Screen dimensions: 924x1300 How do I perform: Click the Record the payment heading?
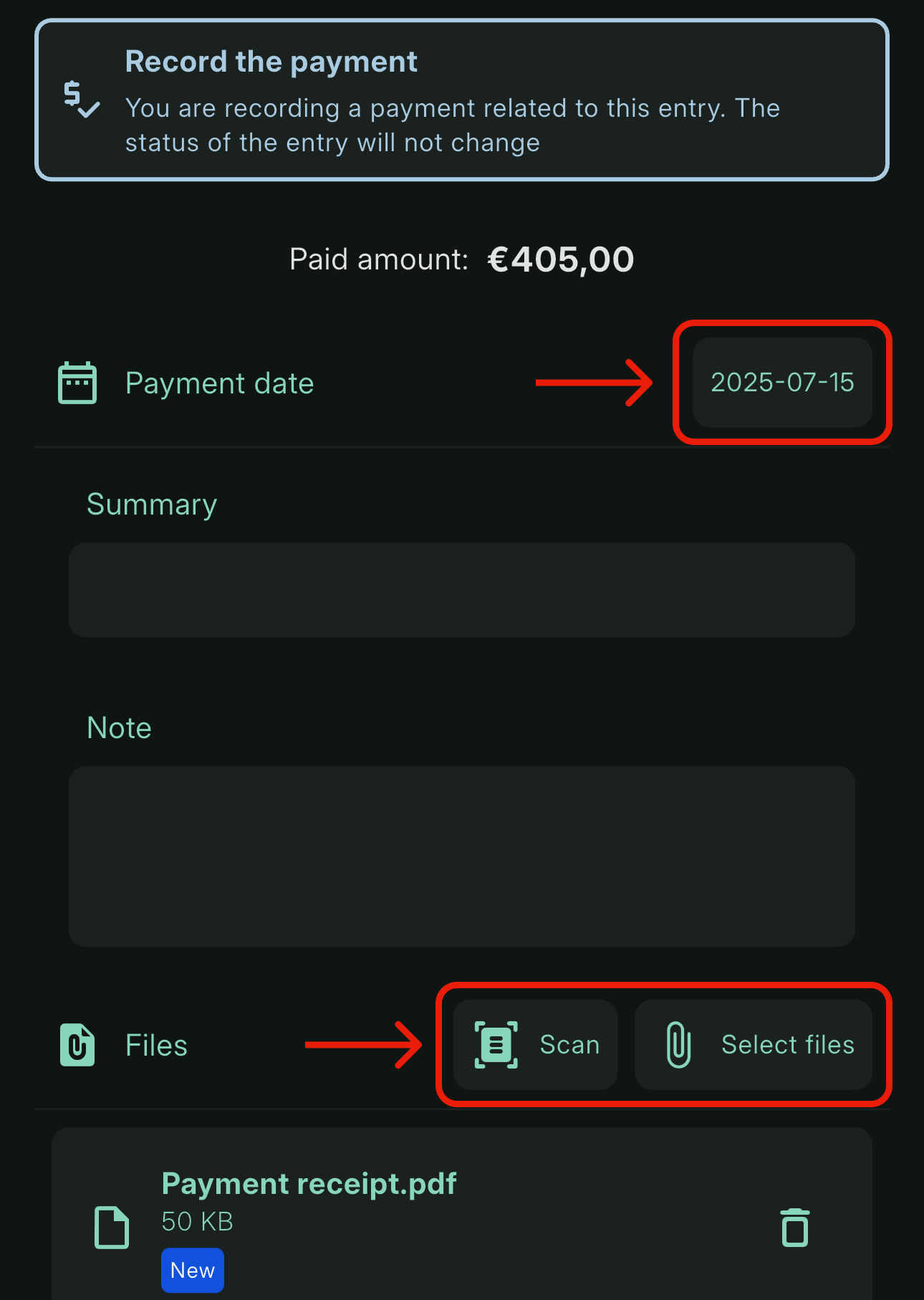[271, 62]
